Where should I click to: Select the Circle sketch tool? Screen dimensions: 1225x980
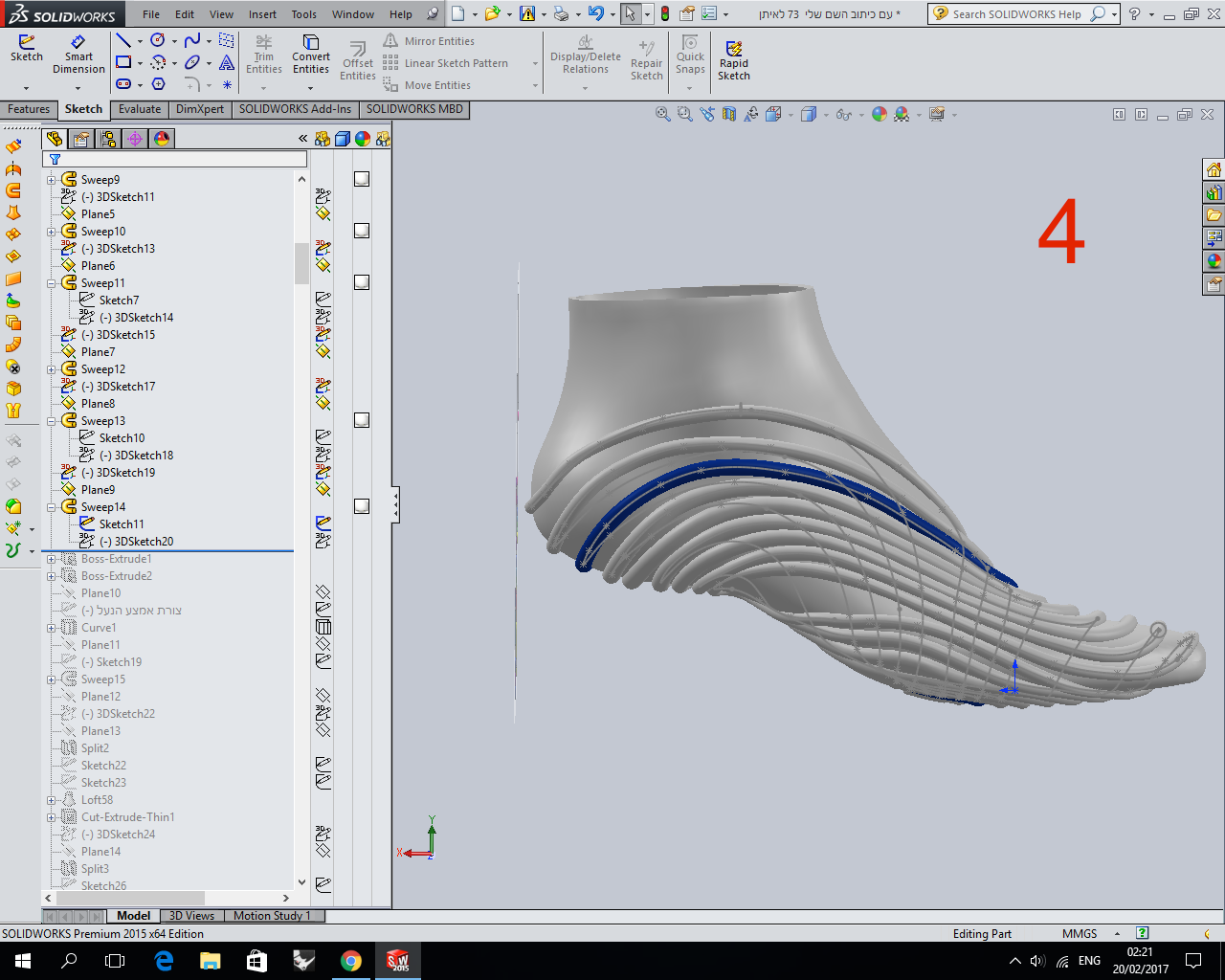[x=158, y=40]
